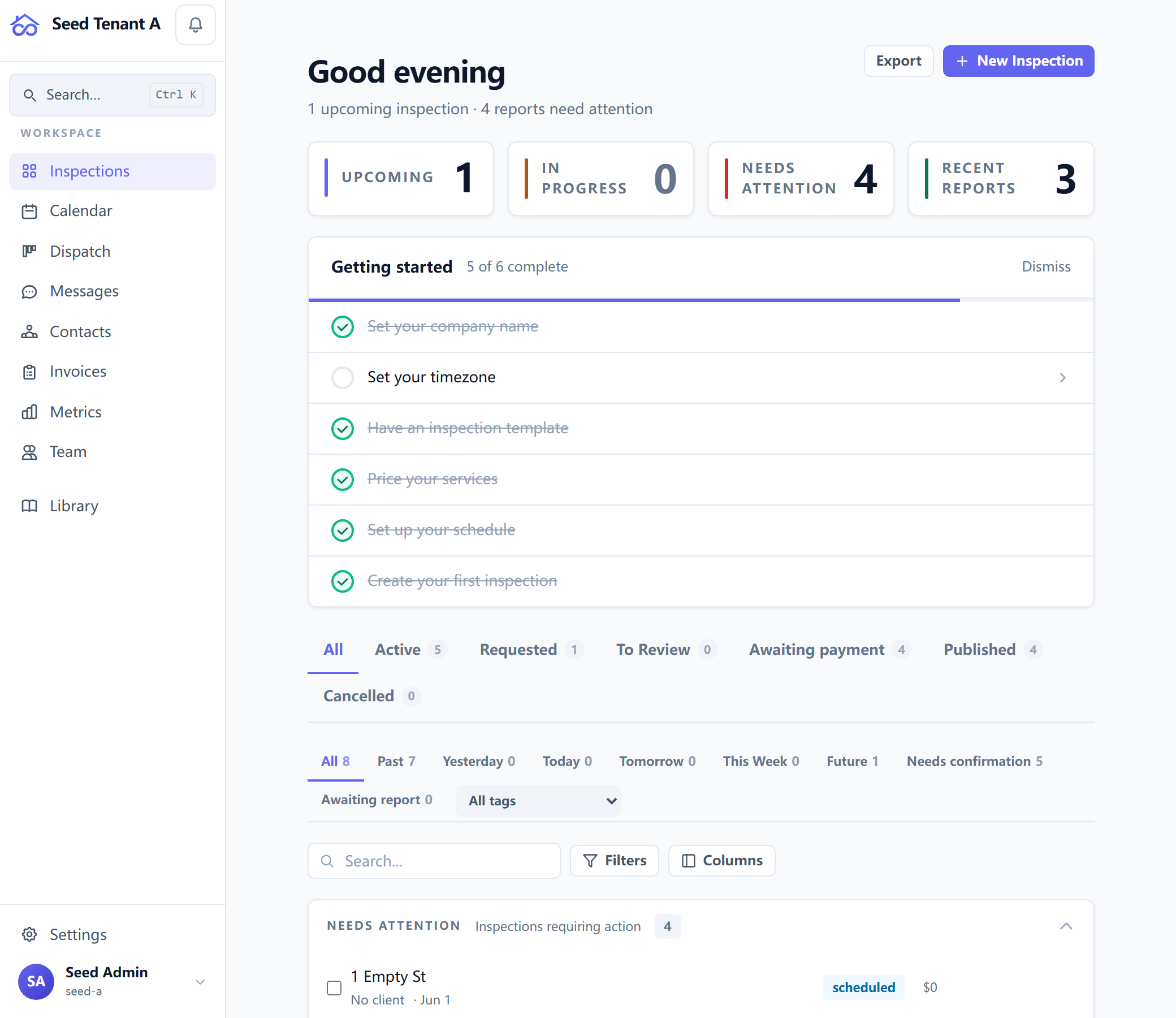Switch to Awaiting payment tab
The width and height of the screenshot is (1176, 1018).
click(829, 649)
